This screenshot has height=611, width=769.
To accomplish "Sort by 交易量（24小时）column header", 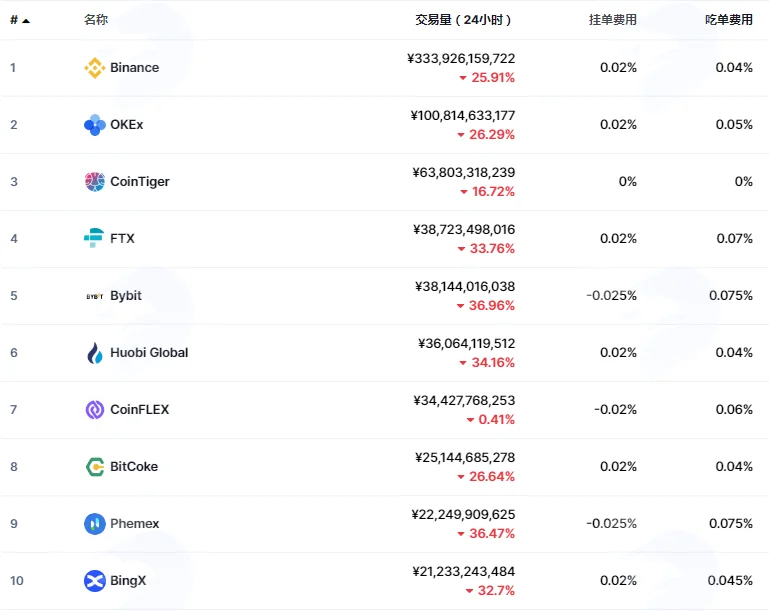I will 463,20.
